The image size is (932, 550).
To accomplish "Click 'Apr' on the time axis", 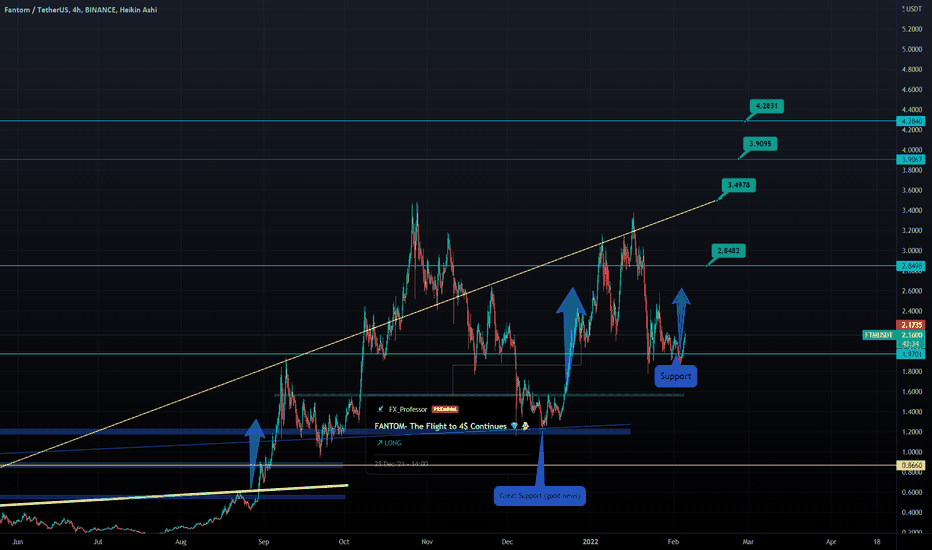I will [x=831, y=542].
